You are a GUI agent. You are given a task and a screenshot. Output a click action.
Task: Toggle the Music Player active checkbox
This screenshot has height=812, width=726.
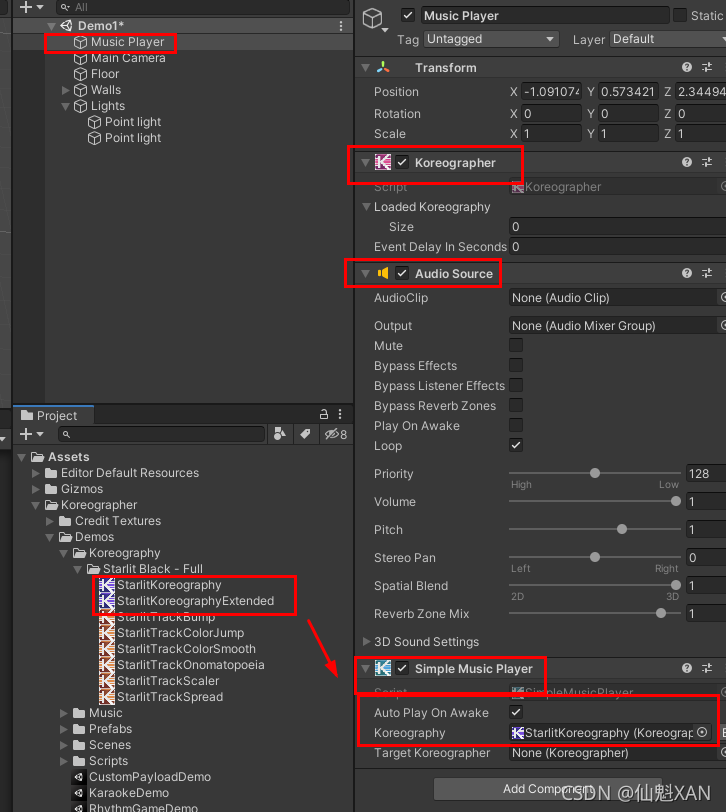point(408,16)
